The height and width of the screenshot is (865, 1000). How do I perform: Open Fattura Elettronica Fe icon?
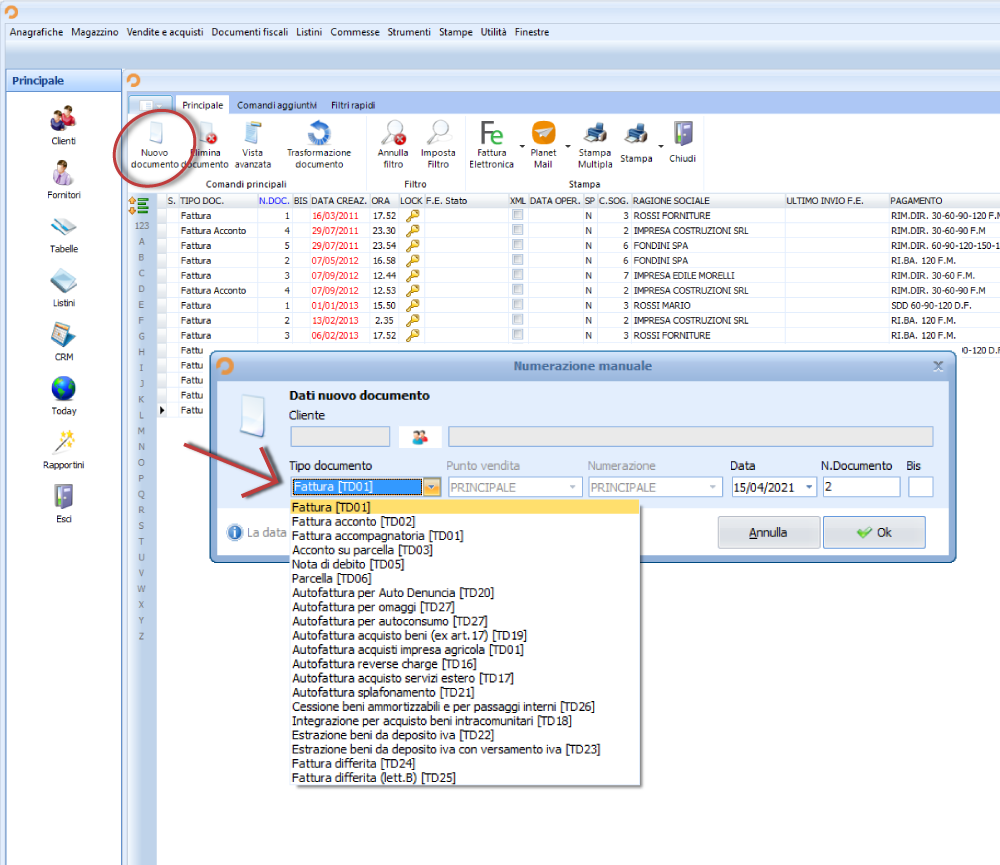click(491, 145)
